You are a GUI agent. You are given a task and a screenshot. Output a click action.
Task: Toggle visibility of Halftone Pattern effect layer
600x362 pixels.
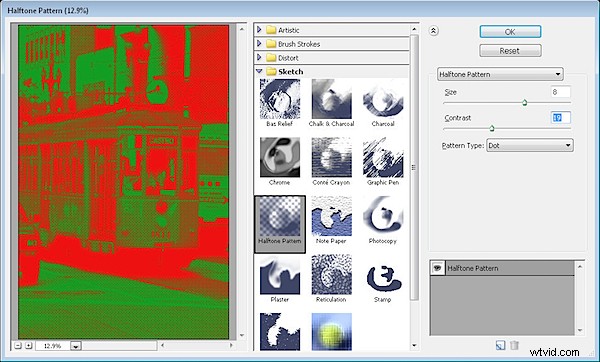coord(437,268)
